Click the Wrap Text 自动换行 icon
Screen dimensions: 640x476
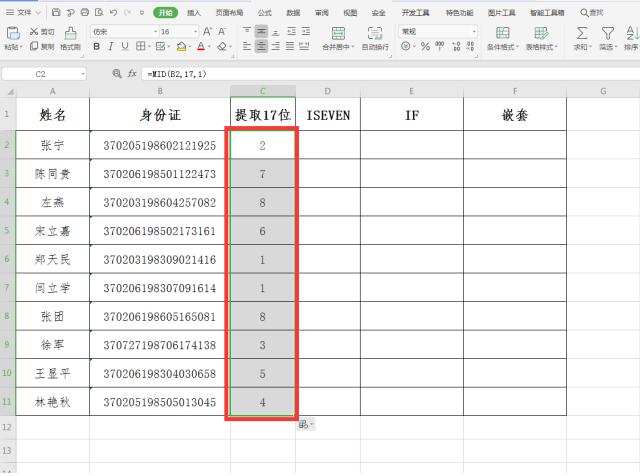click(x=375, y=33)
